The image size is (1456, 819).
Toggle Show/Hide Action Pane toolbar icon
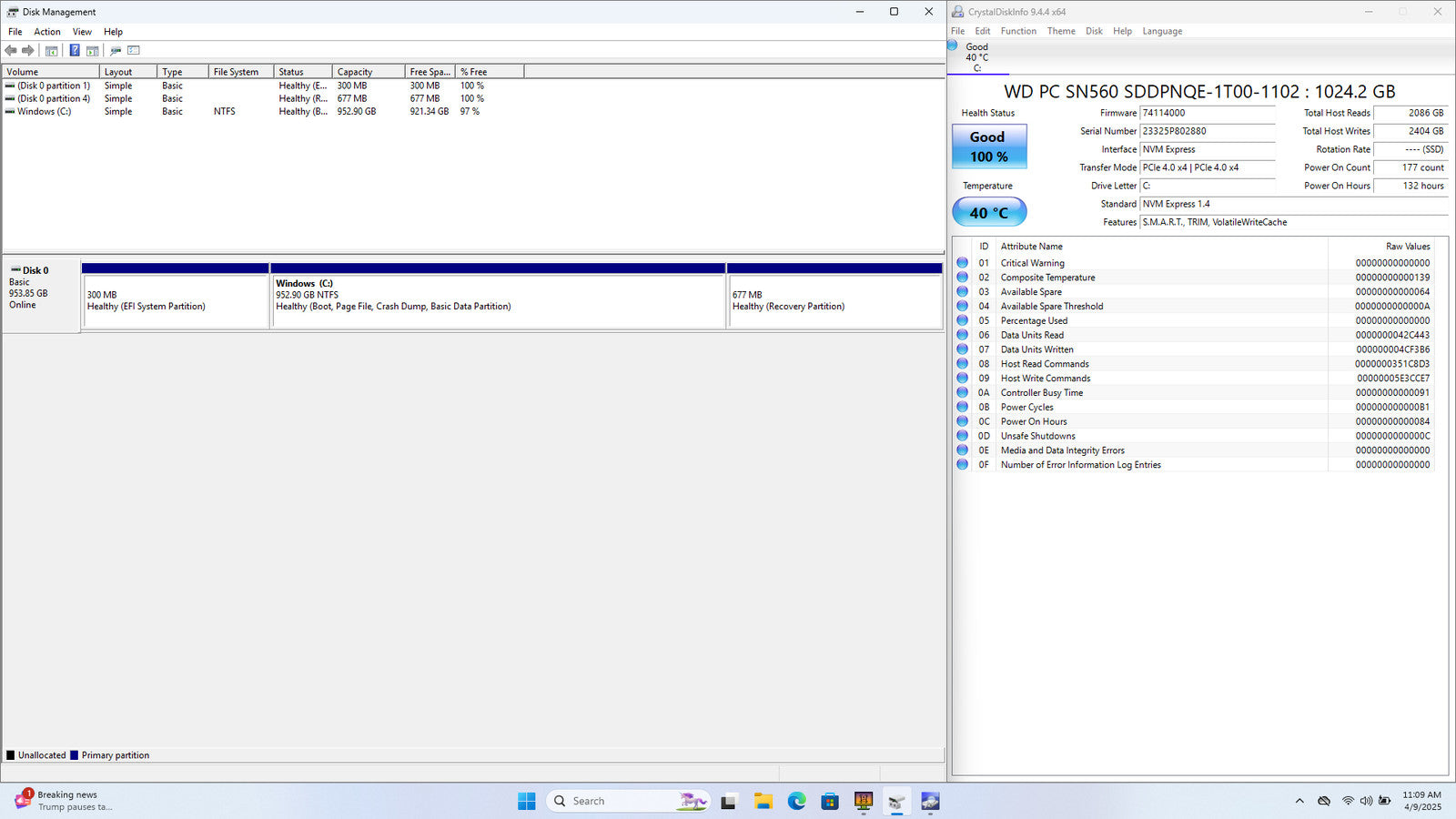(92, 51)
